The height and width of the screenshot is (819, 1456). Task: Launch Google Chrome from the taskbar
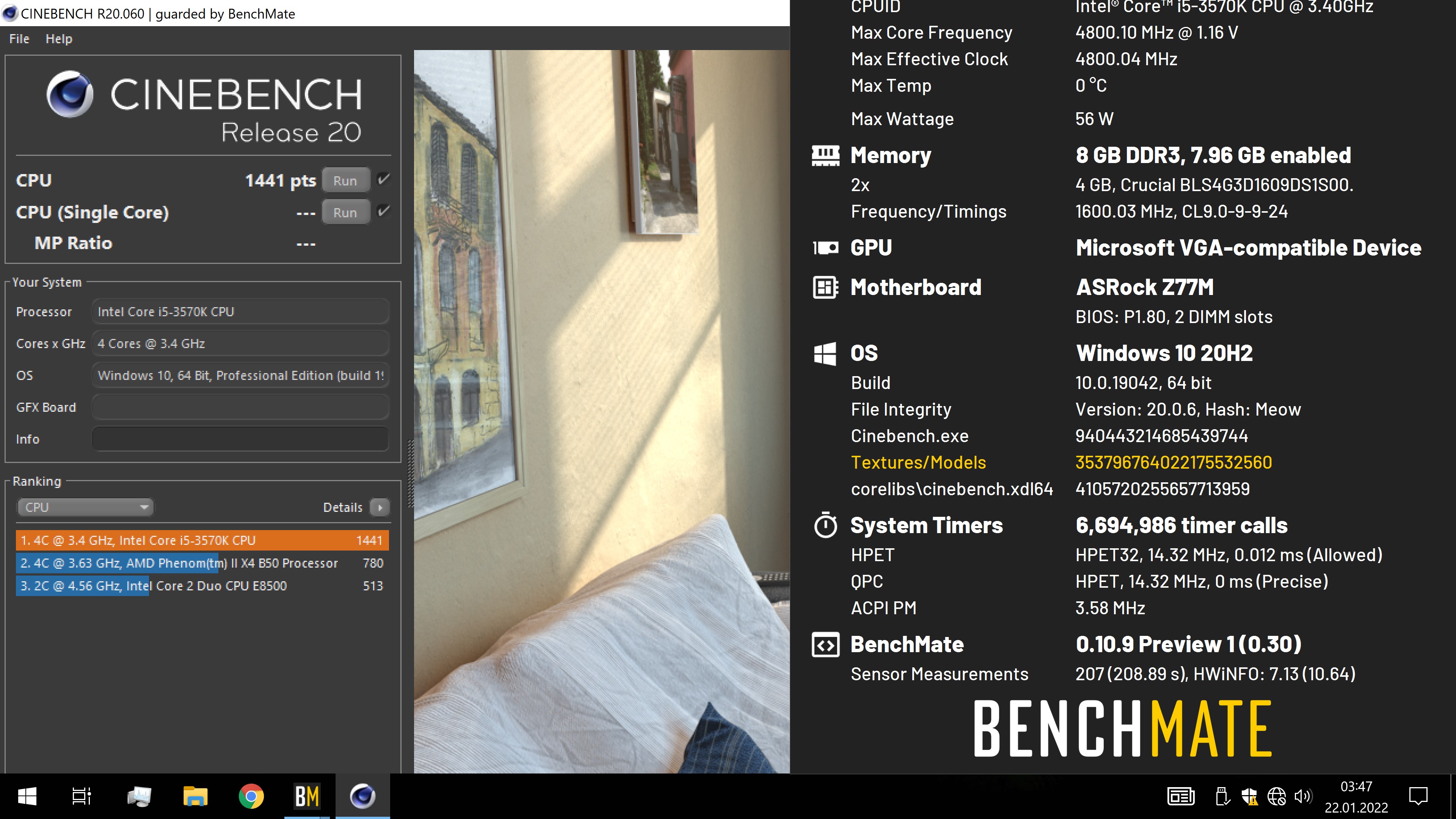click(251, 796)
